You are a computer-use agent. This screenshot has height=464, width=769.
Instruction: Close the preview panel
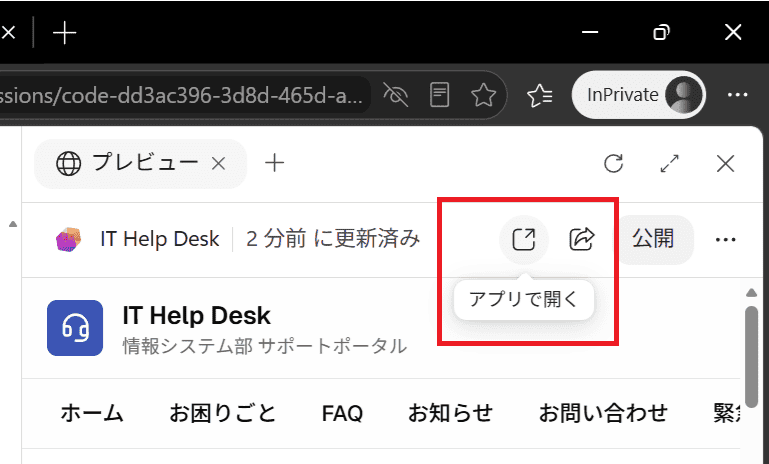click(725, 163)
